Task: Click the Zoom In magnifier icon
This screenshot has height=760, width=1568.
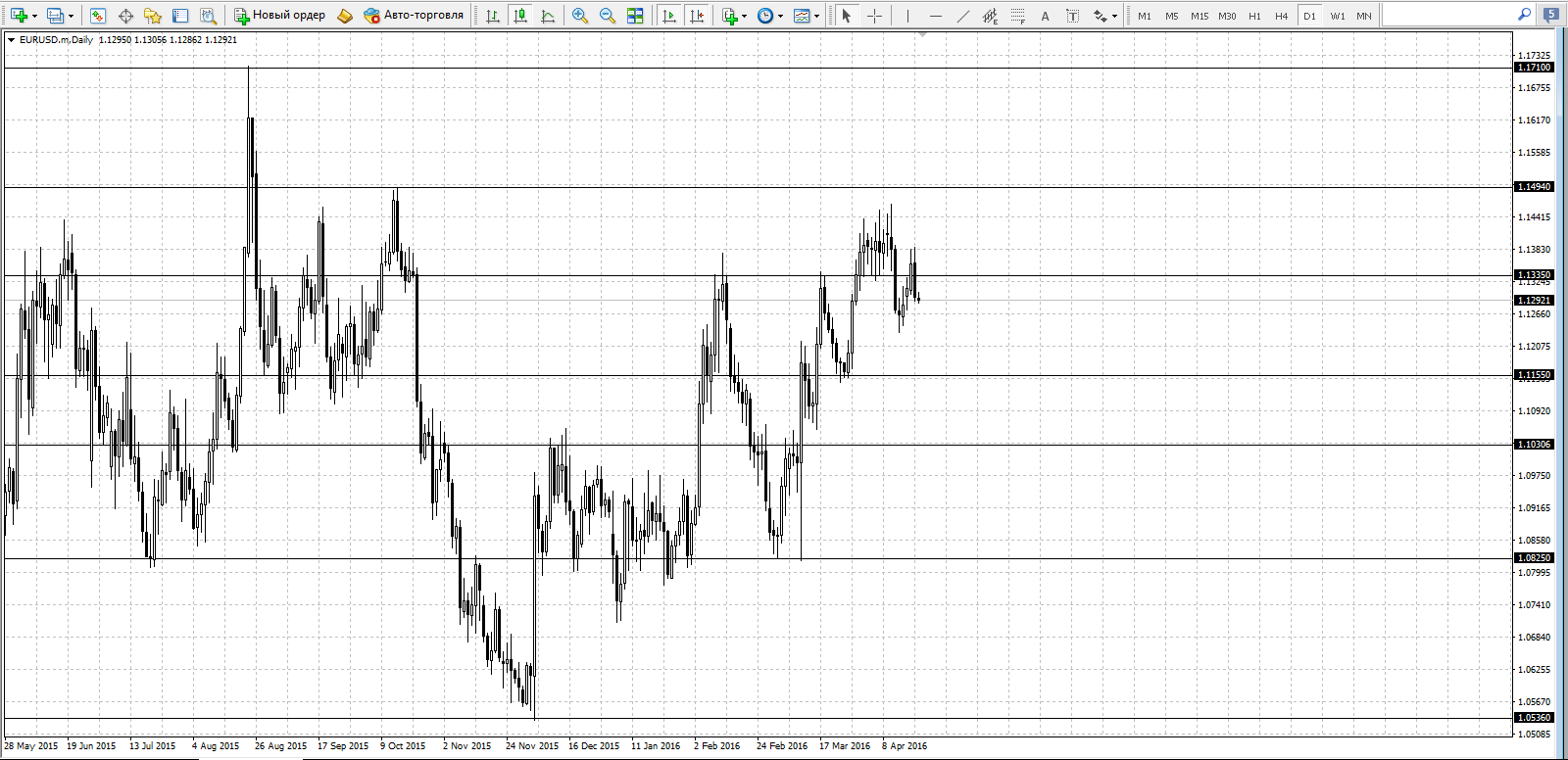Action: point(580,16)
